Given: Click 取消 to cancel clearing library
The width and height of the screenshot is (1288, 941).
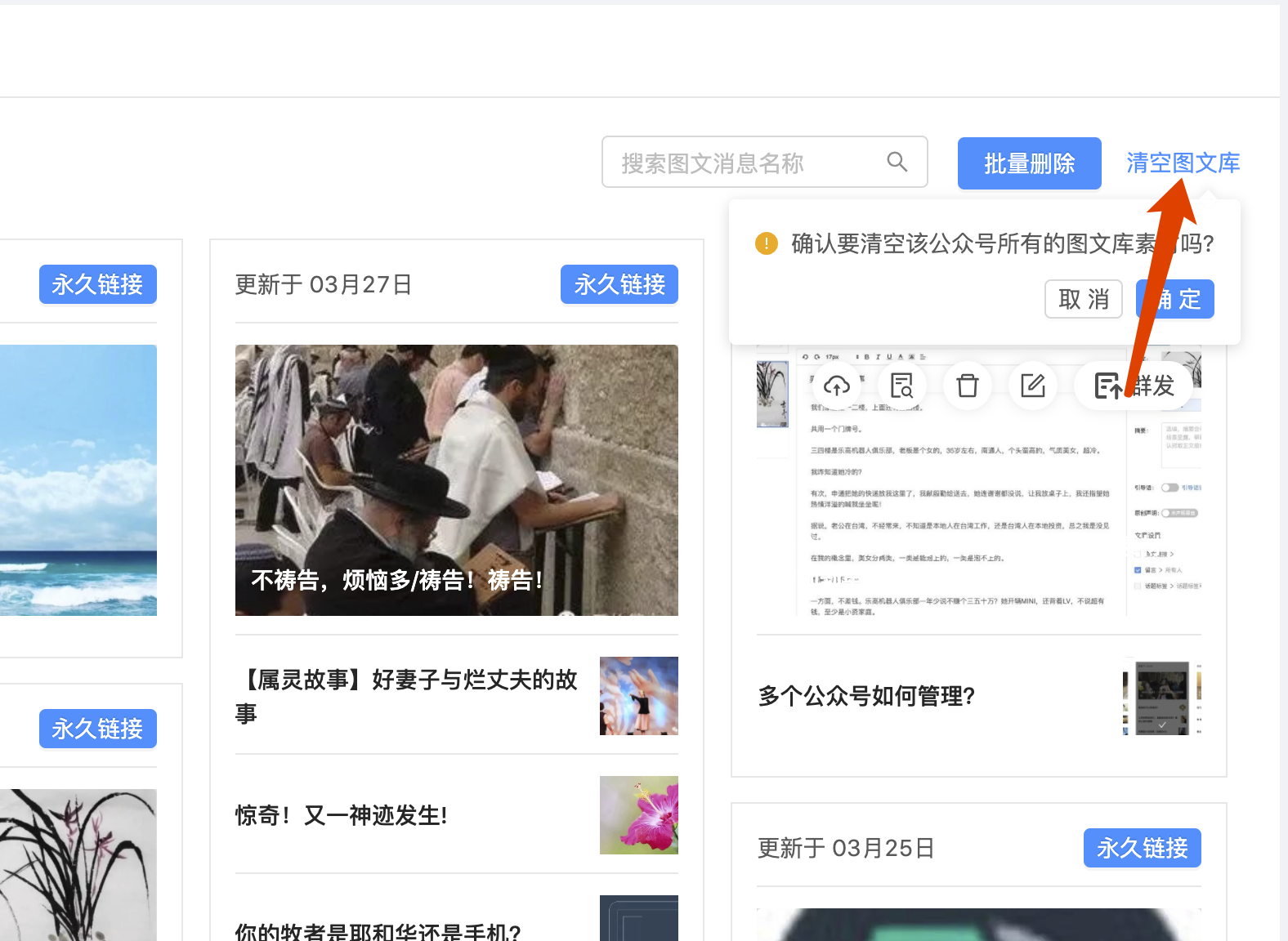Looking at the screenshot, I should [x=1084, y=299].
